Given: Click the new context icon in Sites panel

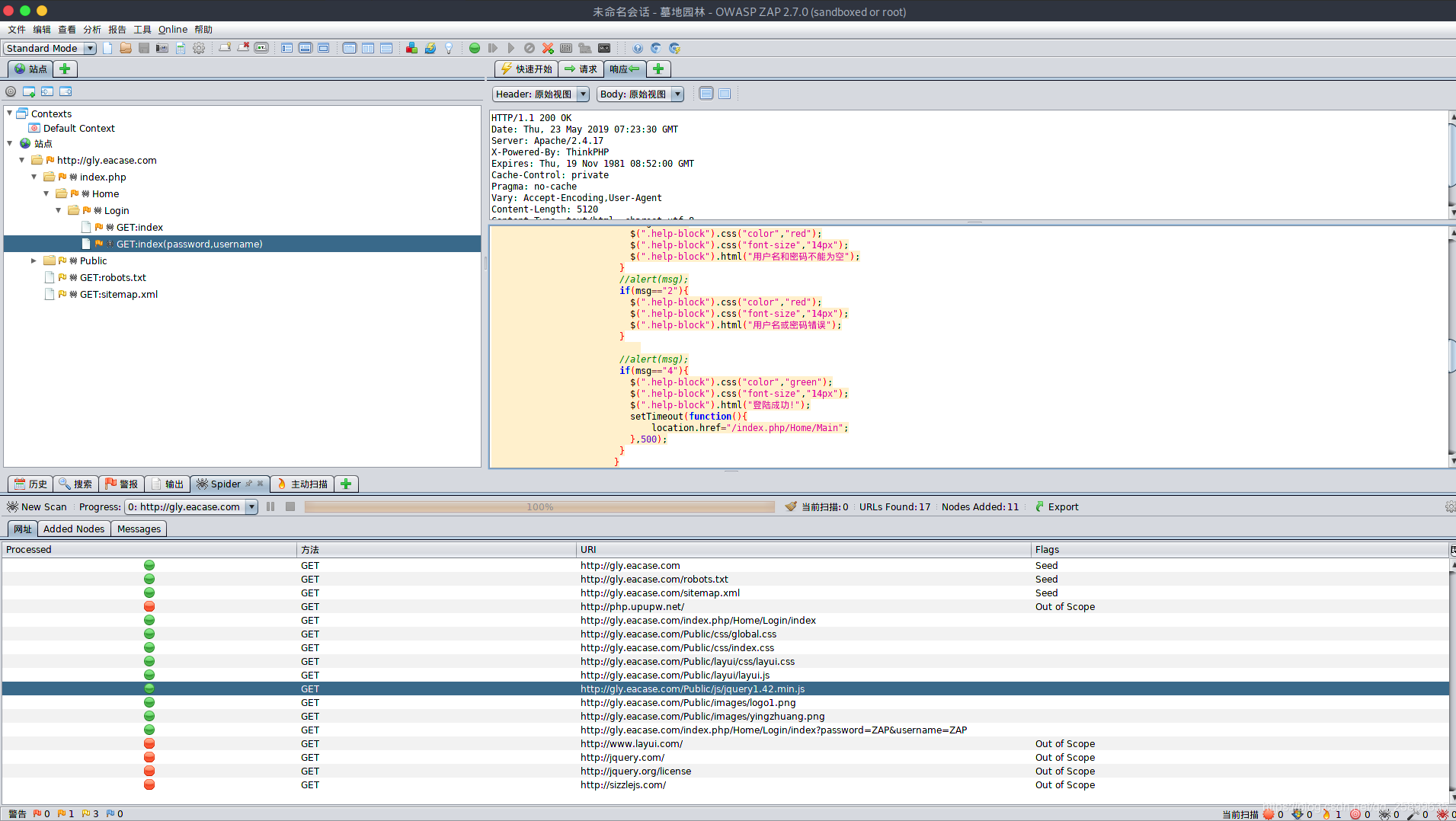Looking at the screenshot, I should click(x=29, y=91).
